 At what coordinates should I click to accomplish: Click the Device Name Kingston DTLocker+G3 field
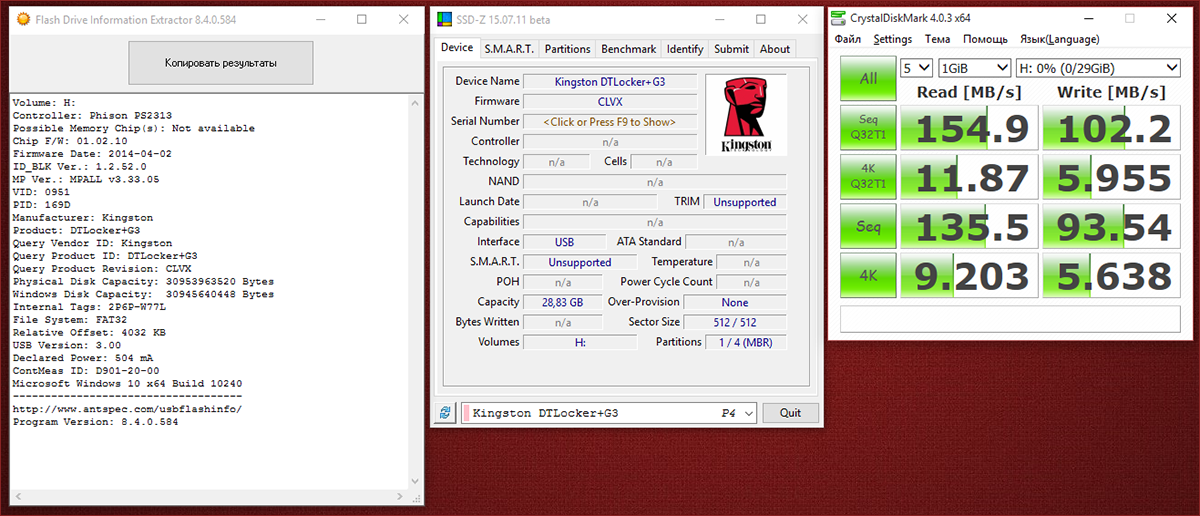coord(610,82)
